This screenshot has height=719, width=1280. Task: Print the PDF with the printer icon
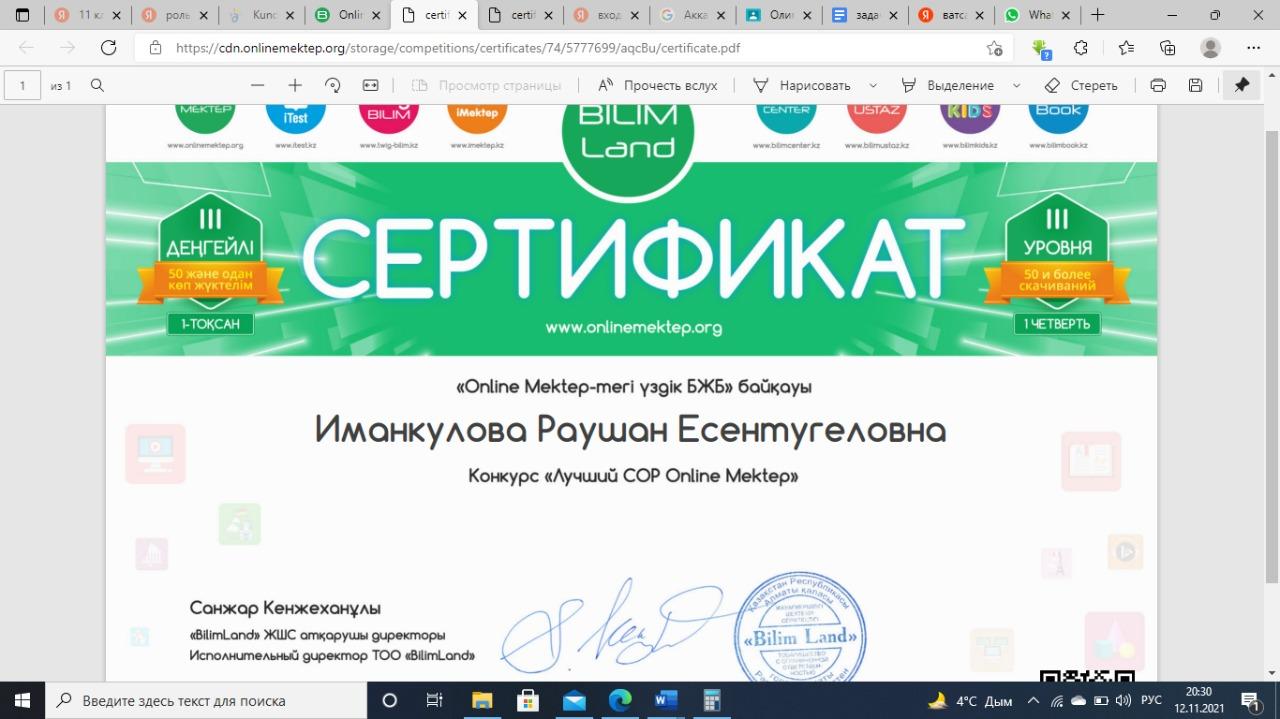(1158, 86)
